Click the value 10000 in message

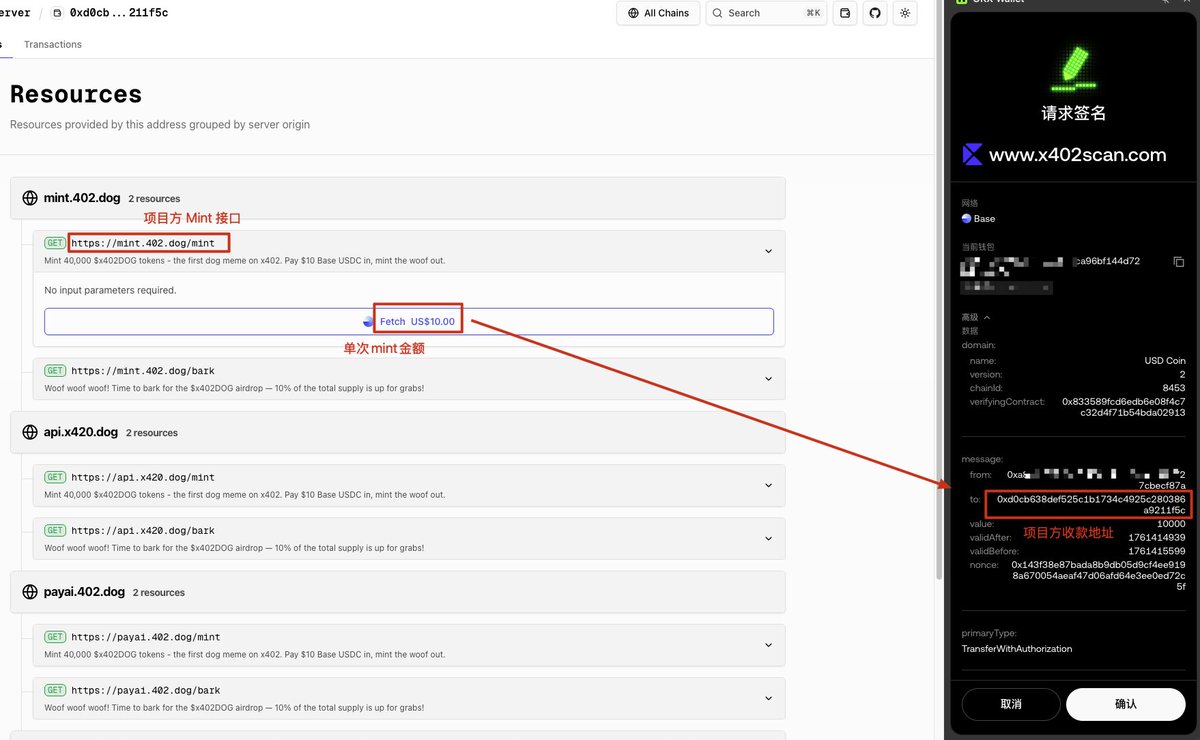tap(1171, 524)
